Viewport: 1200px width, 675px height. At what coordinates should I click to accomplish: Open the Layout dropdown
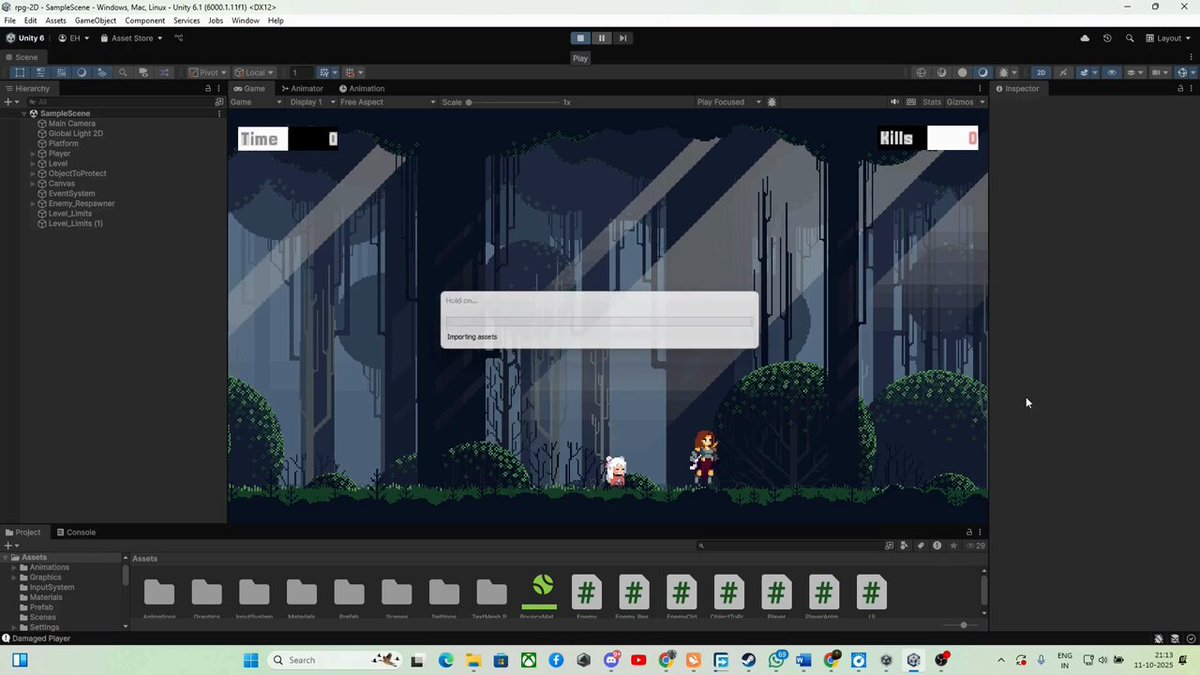click(x=1168, y=38)
